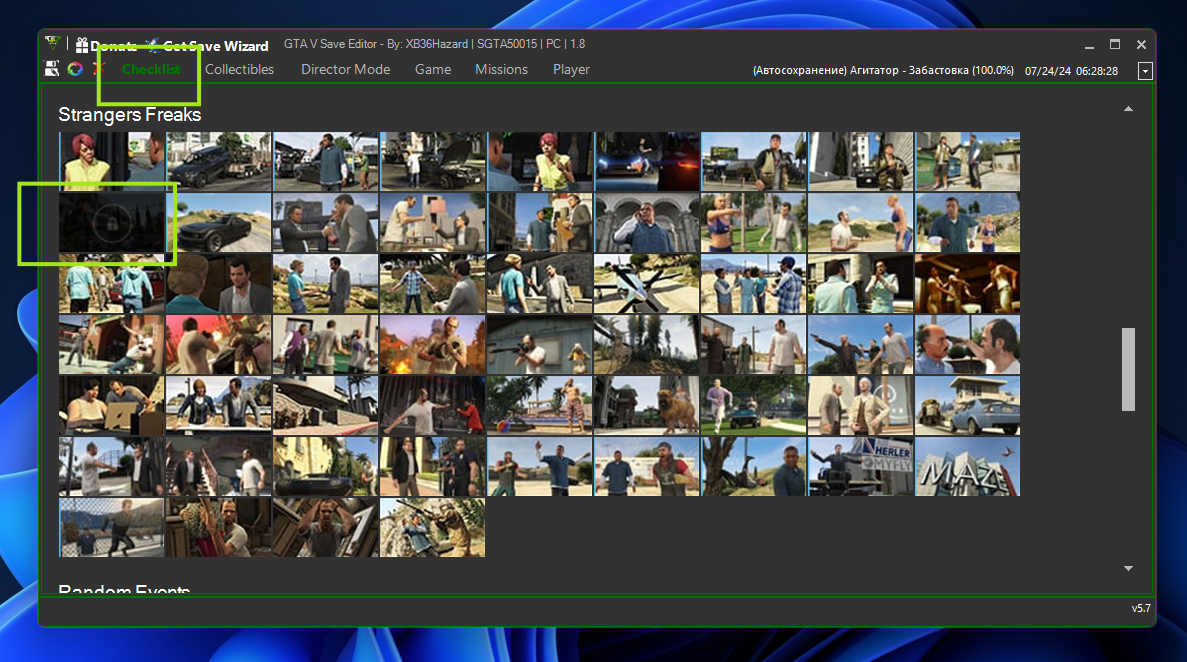
Task: Click the Random Events section heading
Action: [x=124, y=588]
